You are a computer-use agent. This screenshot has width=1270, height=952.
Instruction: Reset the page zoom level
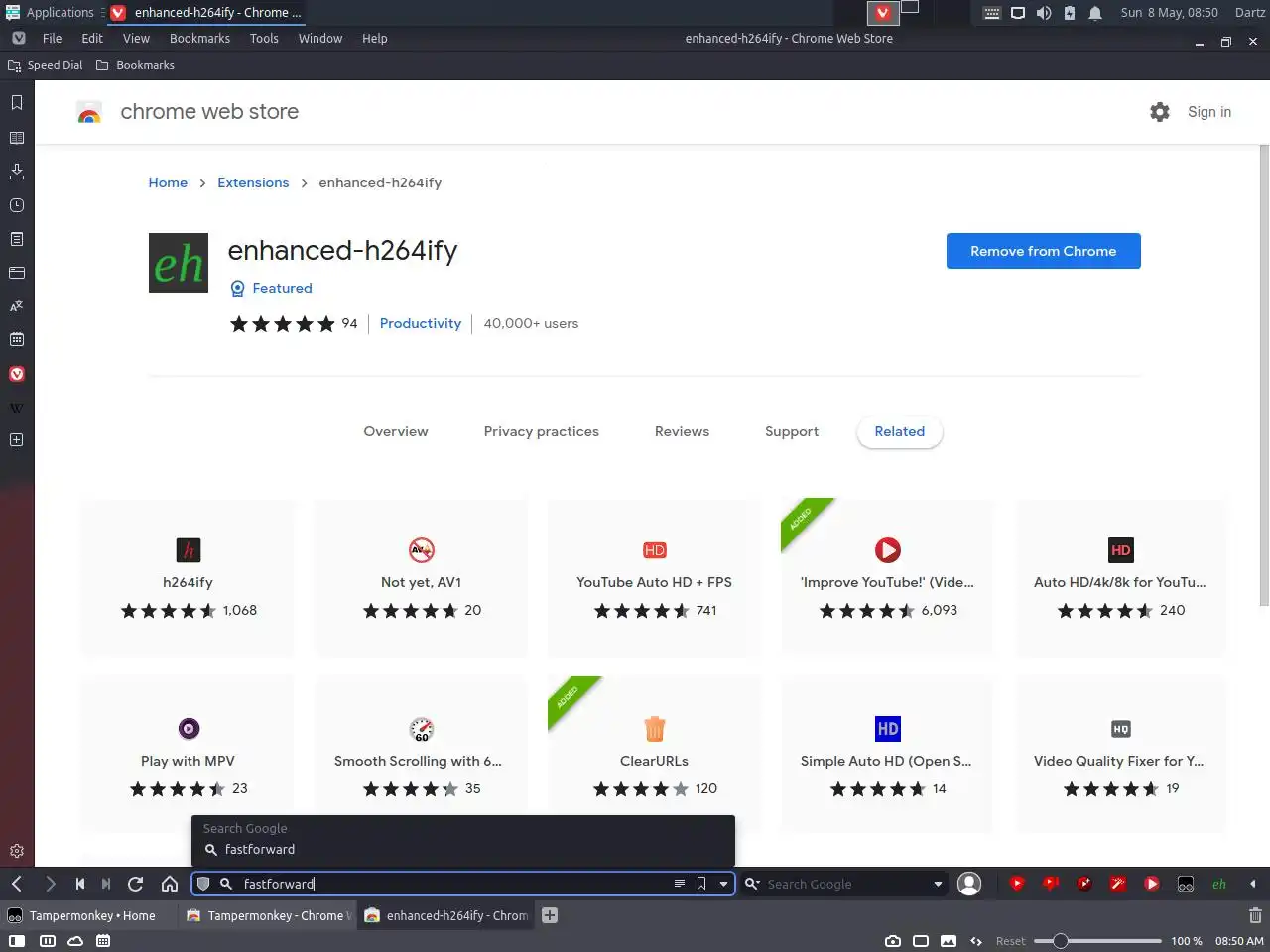point(1011,941)
